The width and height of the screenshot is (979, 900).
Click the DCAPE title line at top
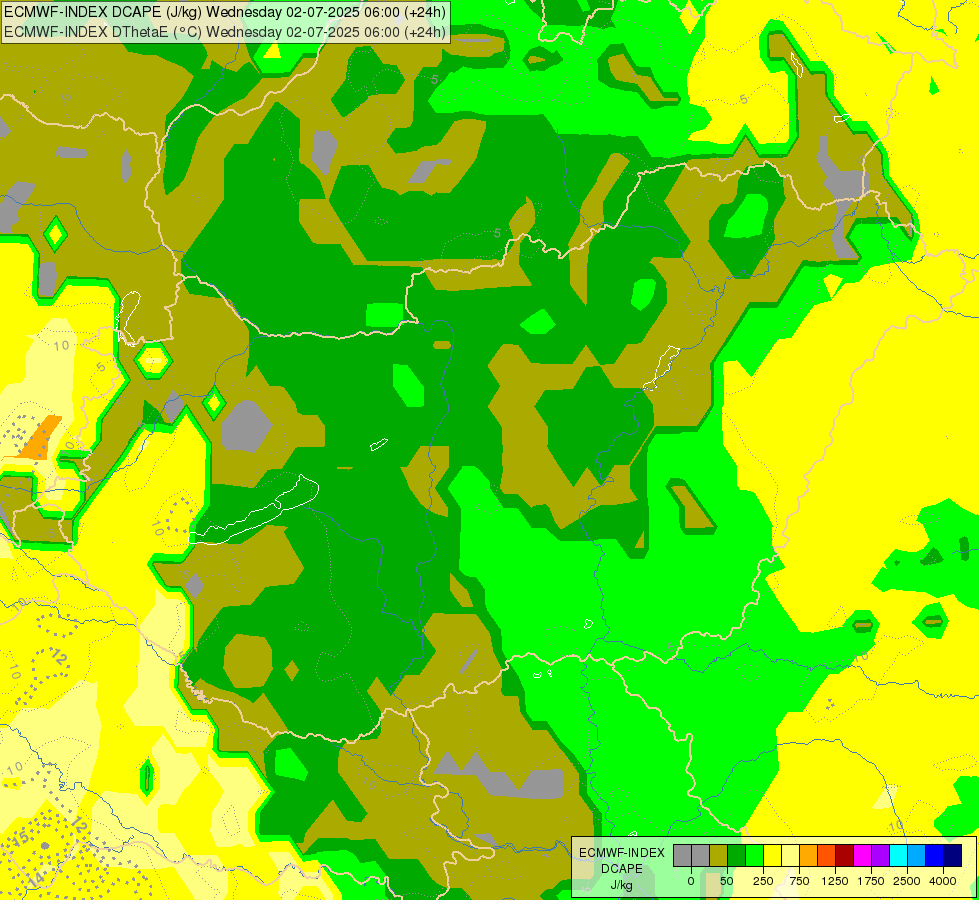pos(225,11)
